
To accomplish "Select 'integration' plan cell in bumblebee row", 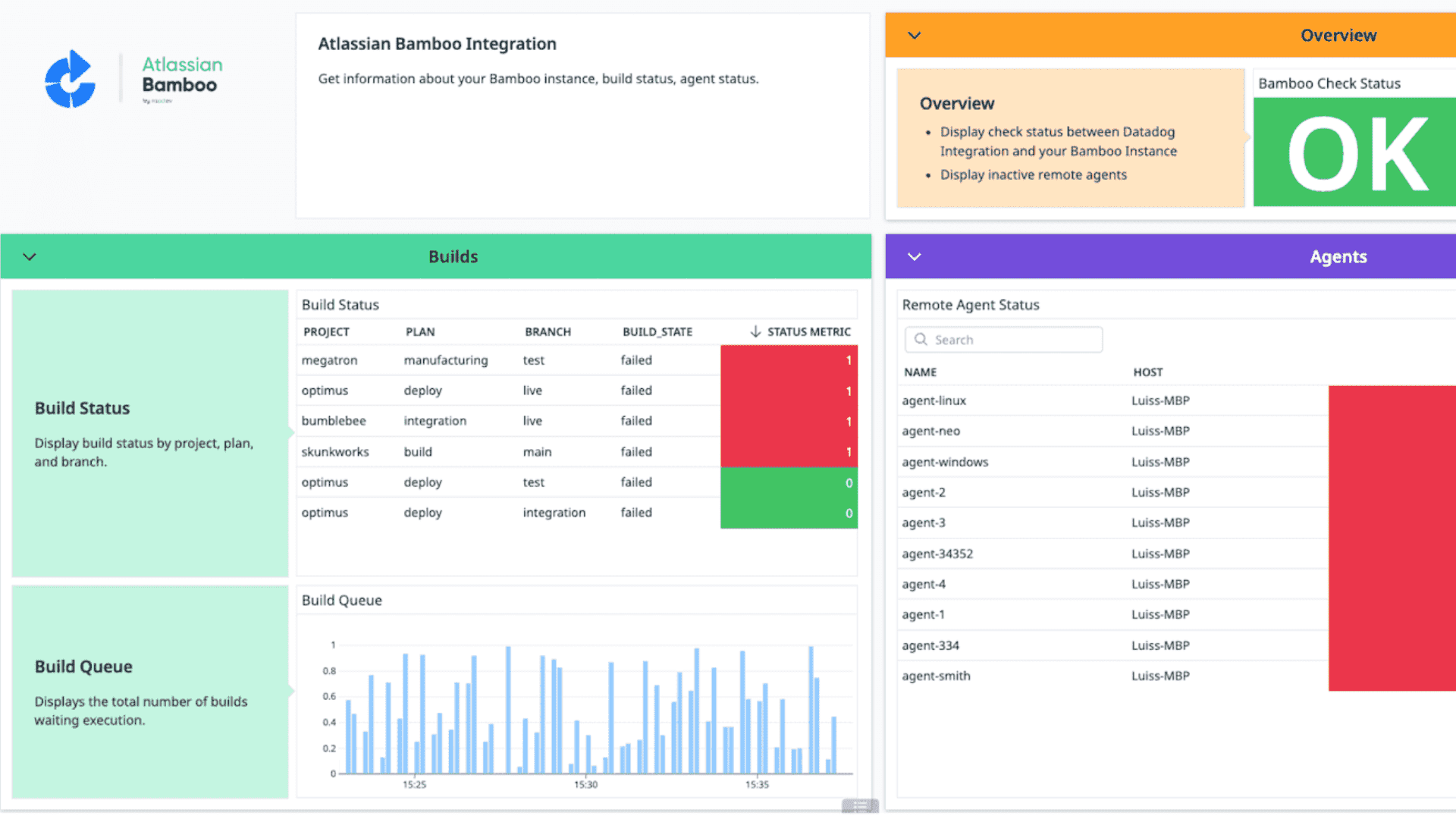I will [x=435, y=421].
